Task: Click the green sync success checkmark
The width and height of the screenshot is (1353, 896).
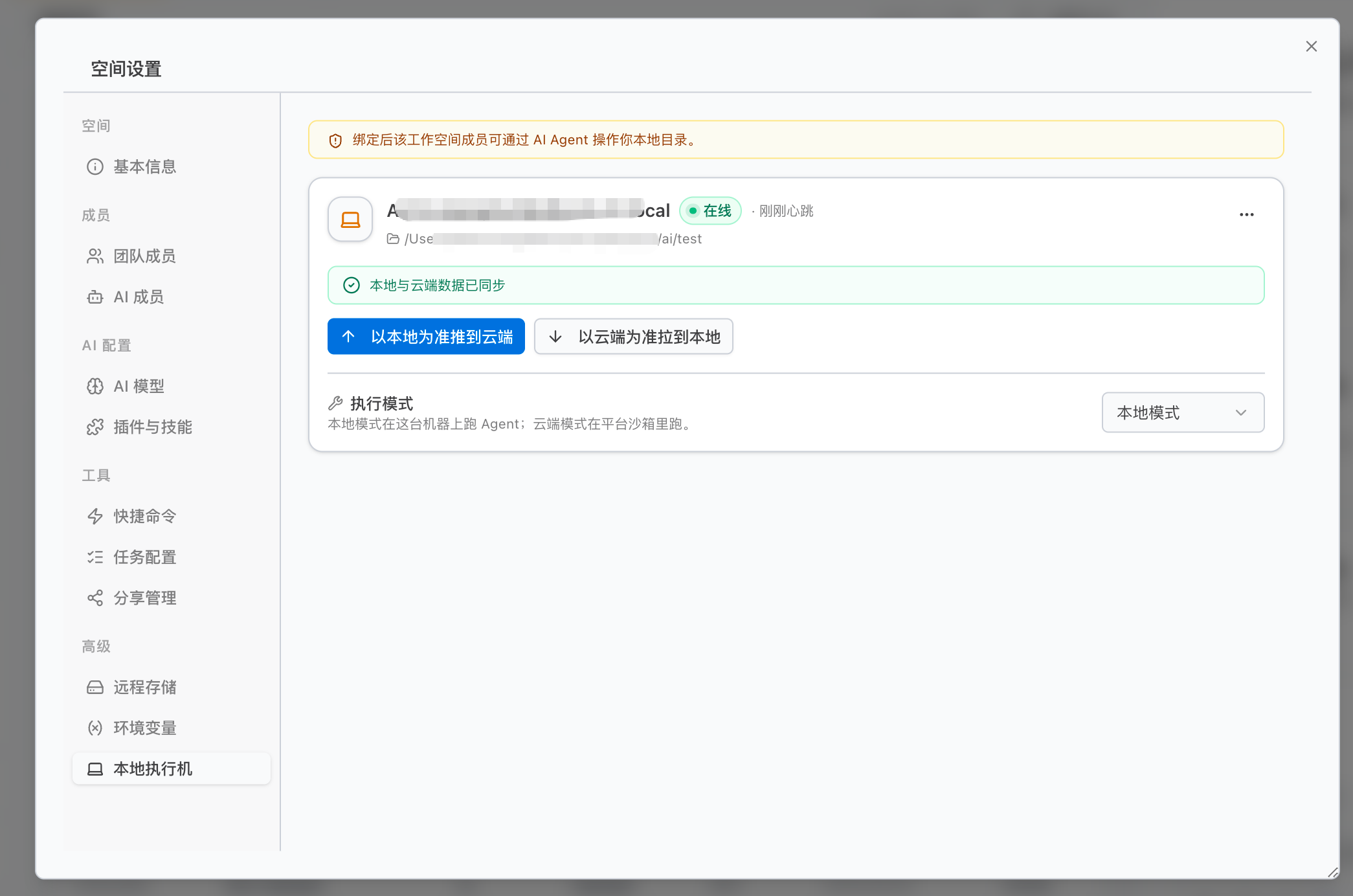Action: 350,284
